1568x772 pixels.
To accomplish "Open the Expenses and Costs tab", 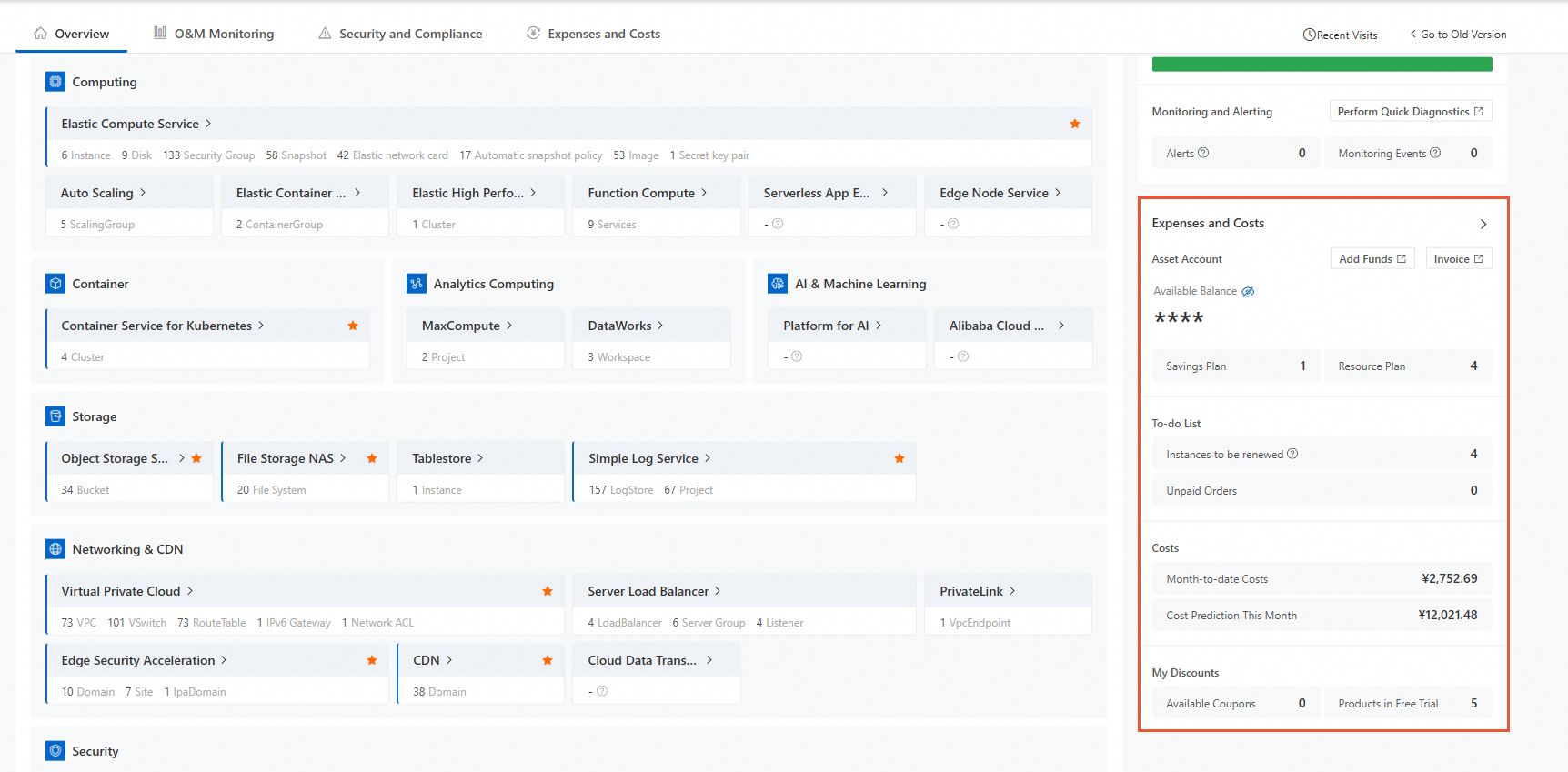I will click(593, 34).
